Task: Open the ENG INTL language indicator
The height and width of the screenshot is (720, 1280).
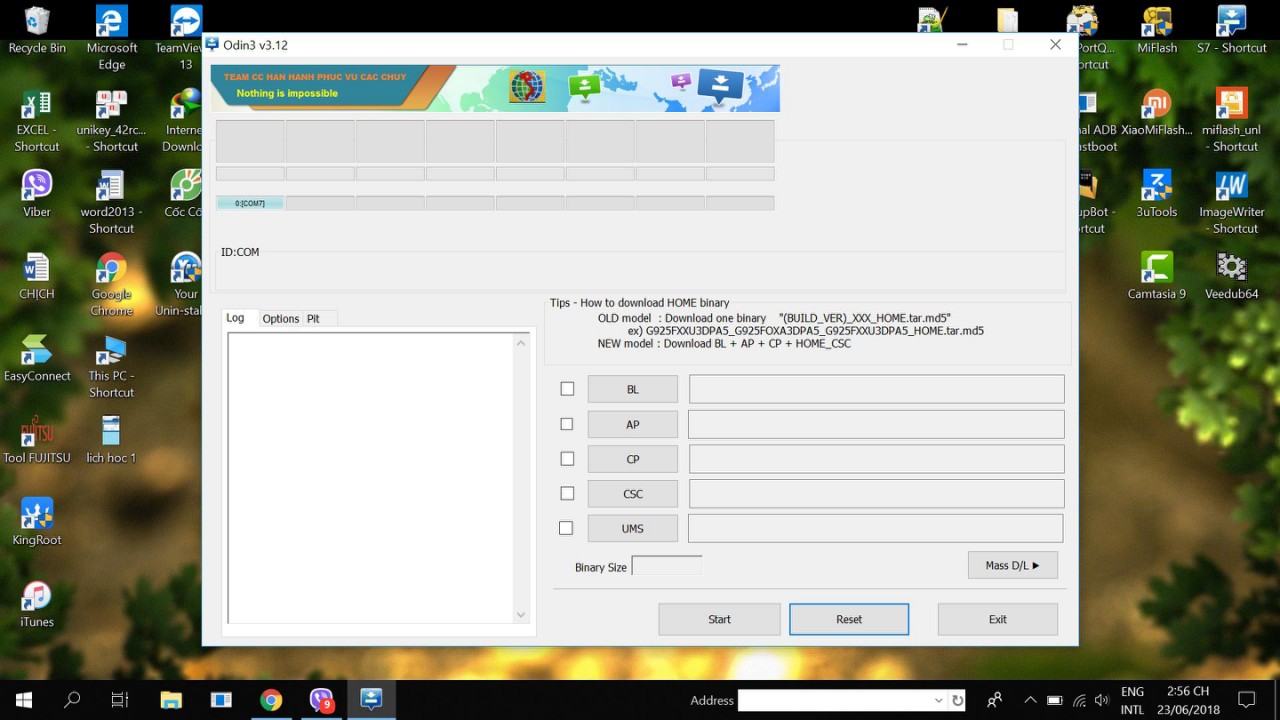Action: pyautogui.click(x=1132, y=700)
